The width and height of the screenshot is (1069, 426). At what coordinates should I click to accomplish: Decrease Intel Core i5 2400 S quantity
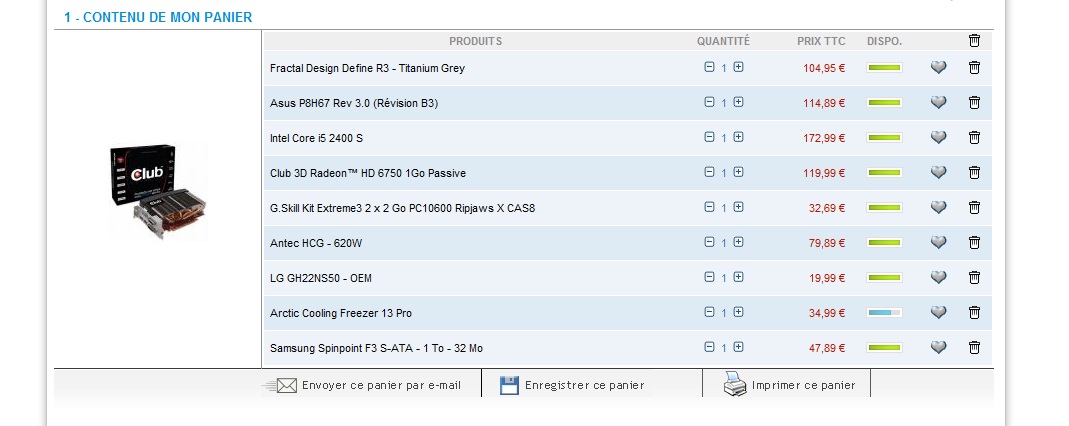click(x=709, y=137)
